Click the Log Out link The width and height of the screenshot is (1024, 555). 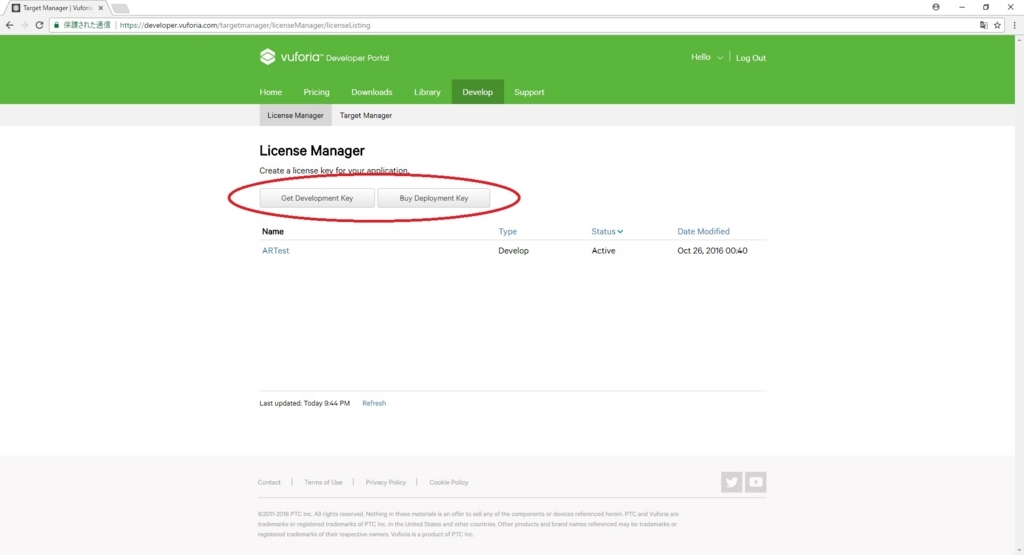(751, 57)
